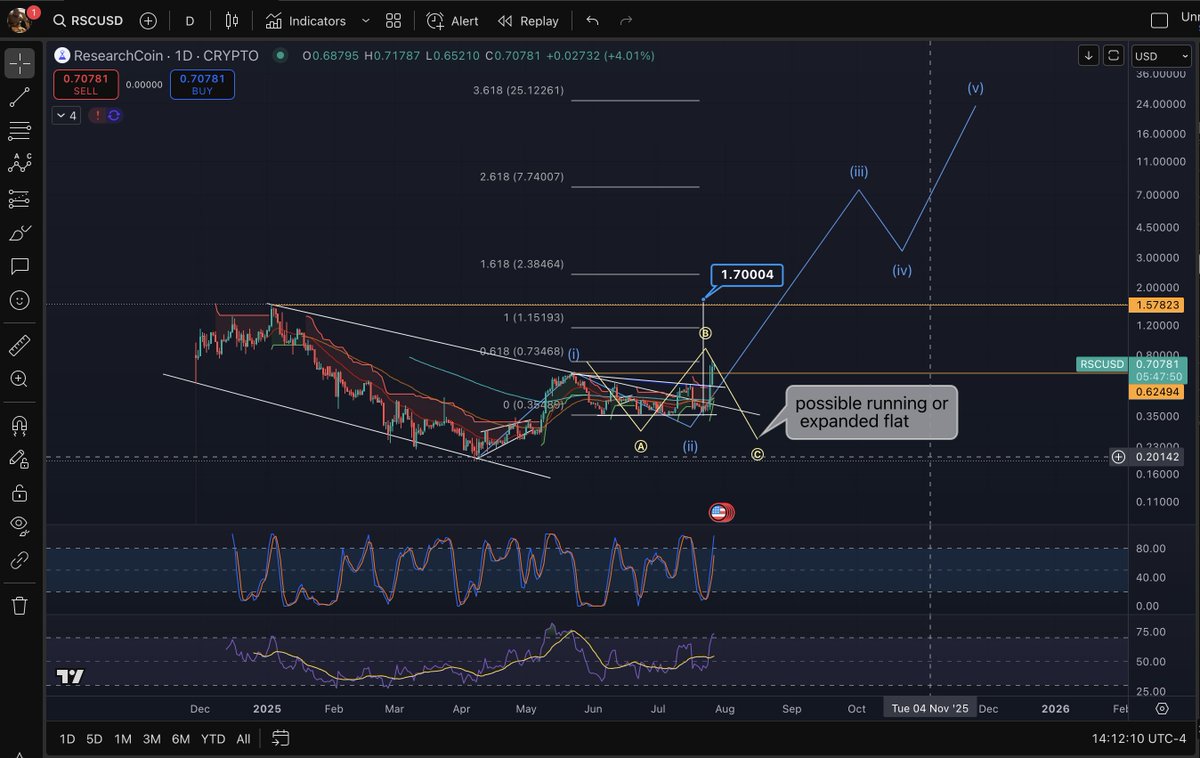
Task: Click the red SELL price button
Action: (86, 84)
